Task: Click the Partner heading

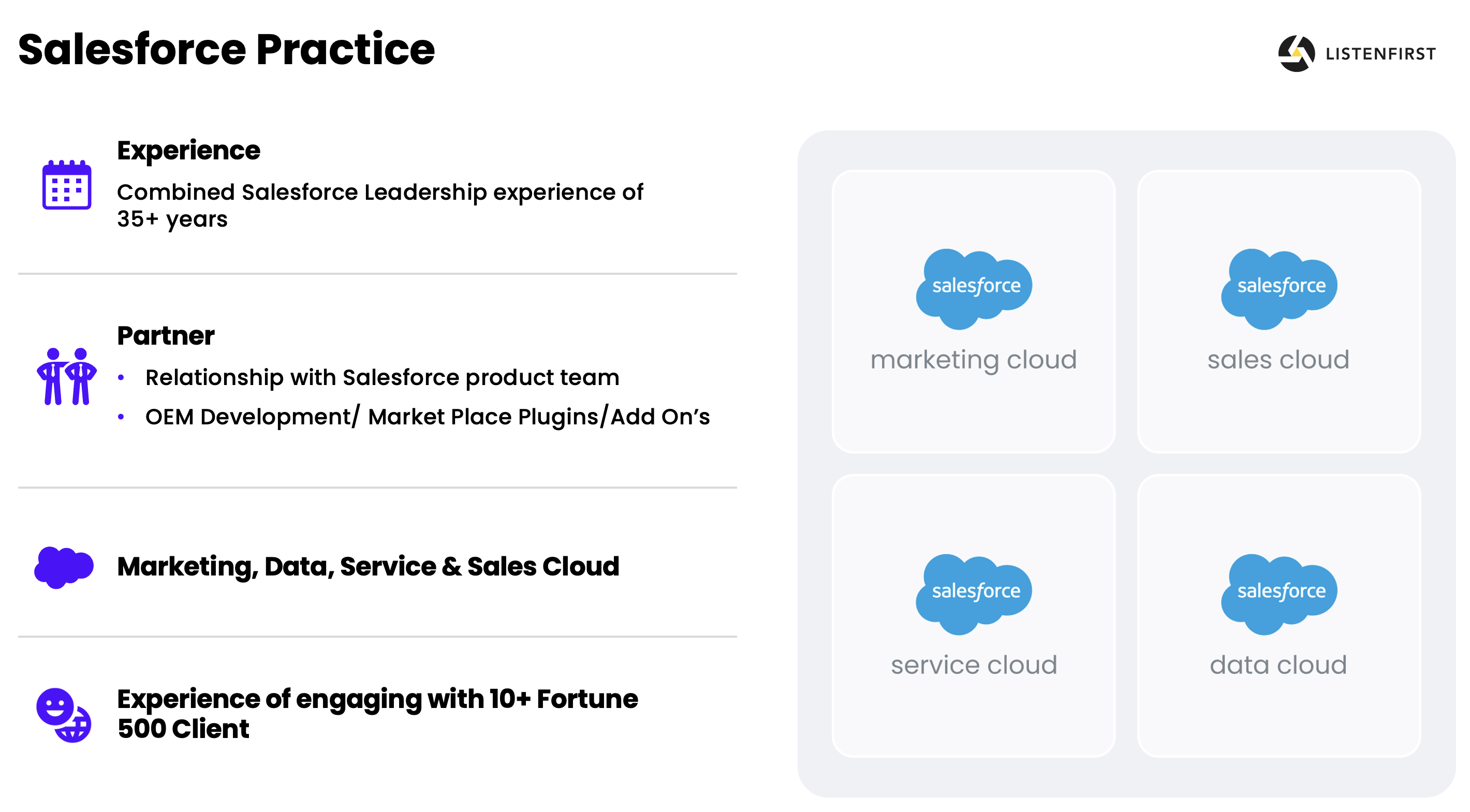Action: point(166,335)
